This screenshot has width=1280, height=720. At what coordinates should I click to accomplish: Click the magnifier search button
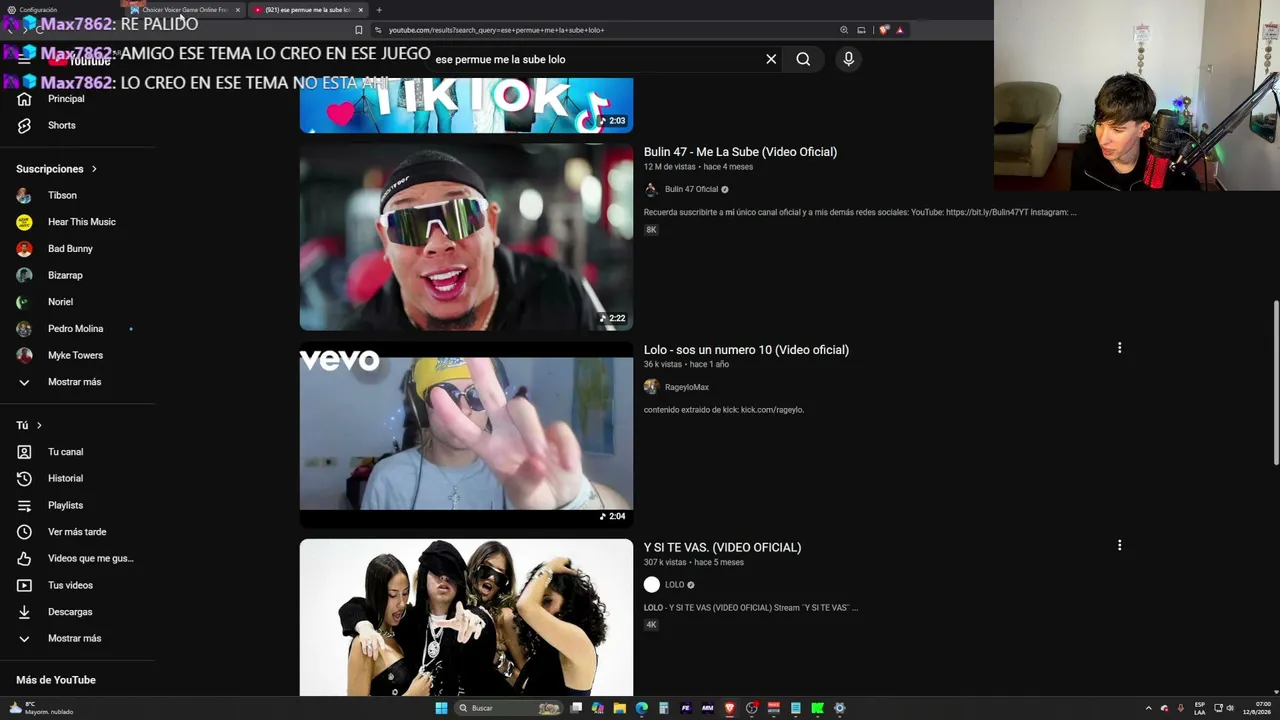pos(803,59)
